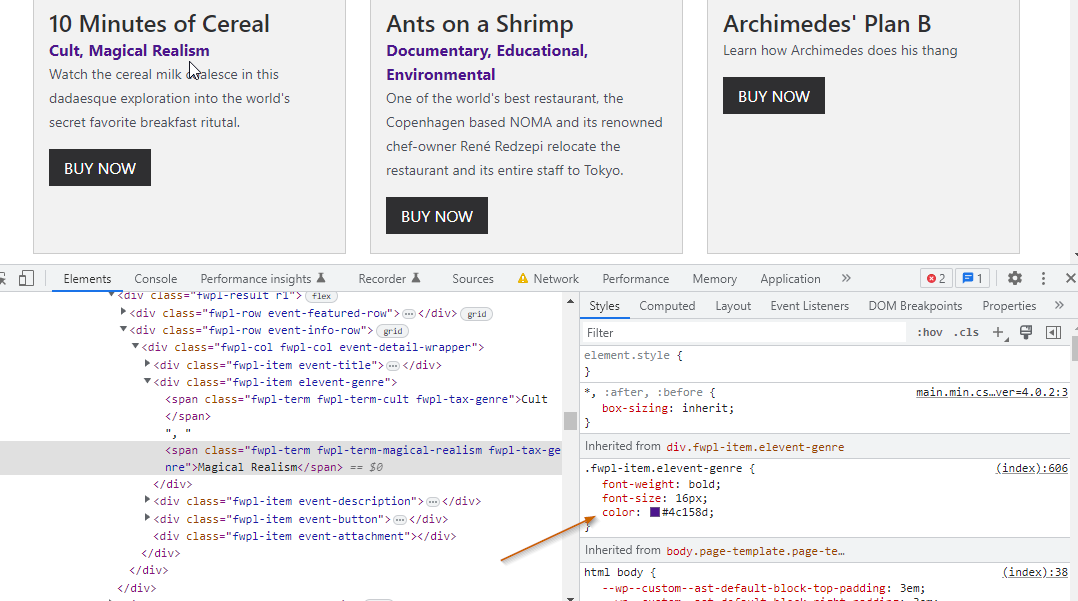Click flex badge on fwpl-result node
The image size is (1078, 601).
pos(321,296)
